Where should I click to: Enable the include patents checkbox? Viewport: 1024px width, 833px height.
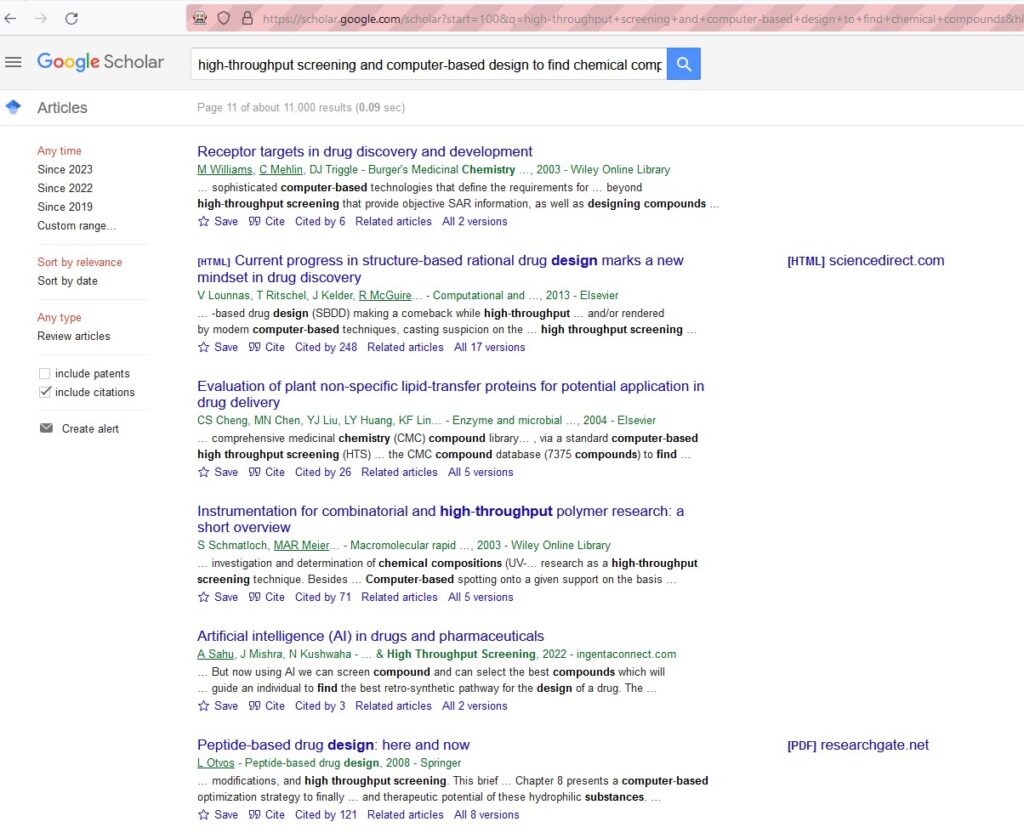tap(44, 374)
